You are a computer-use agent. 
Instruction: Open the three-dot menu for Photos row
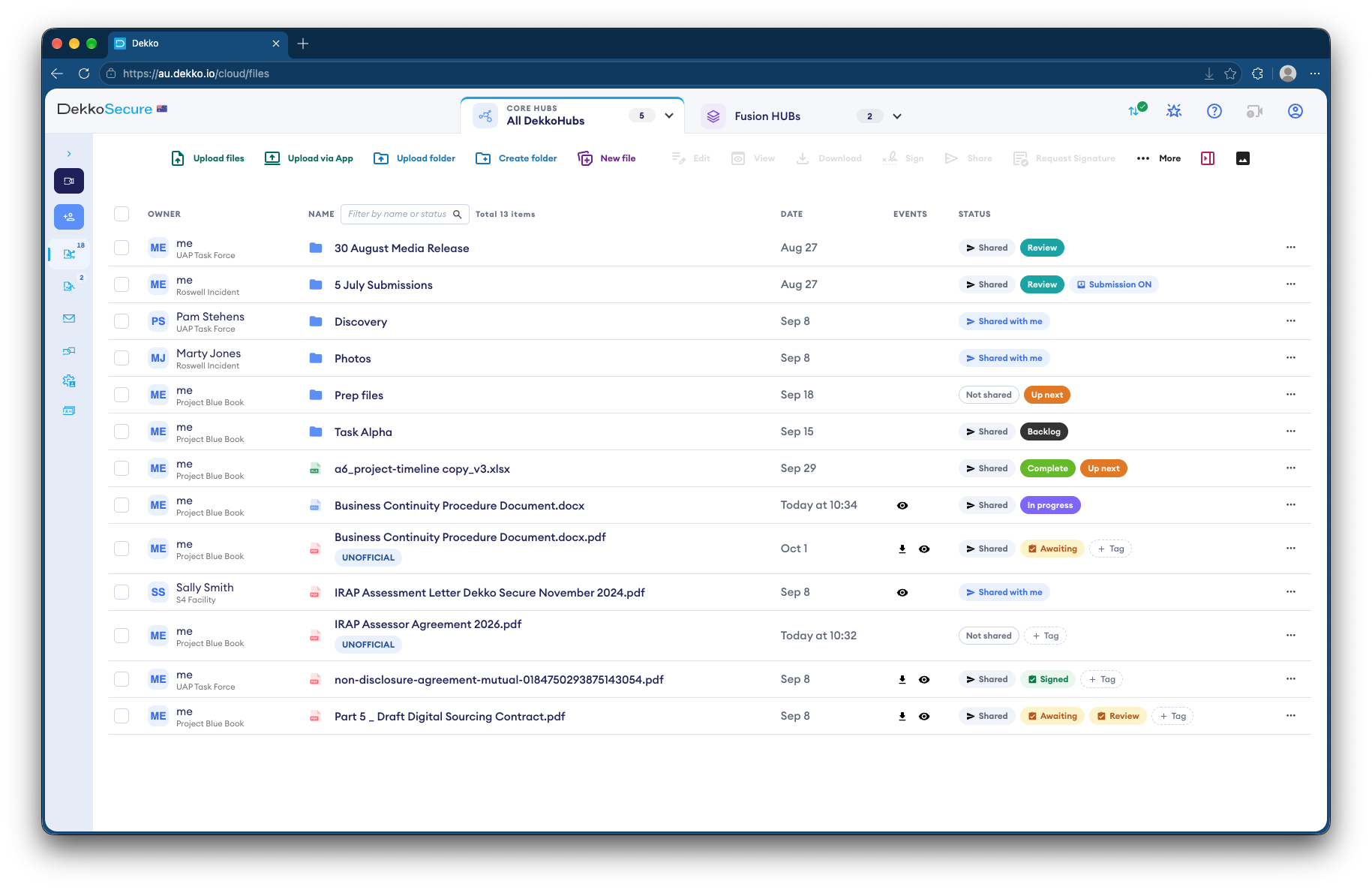1291,358
